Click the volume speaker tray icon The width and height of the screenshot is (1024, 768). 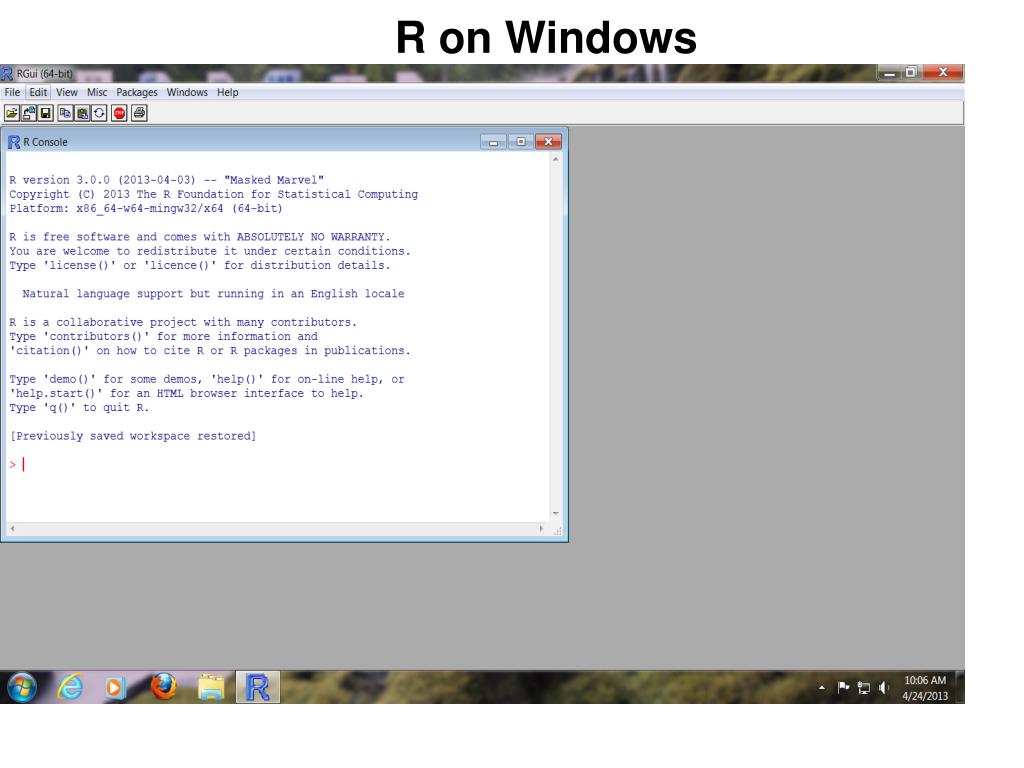[884, 688]
